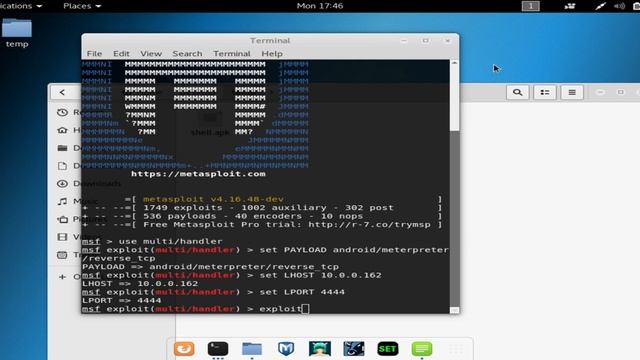The height and width of the screenshot is (360, 640).
Task: Launch the Armitage icon in dock
Action: 320,349
